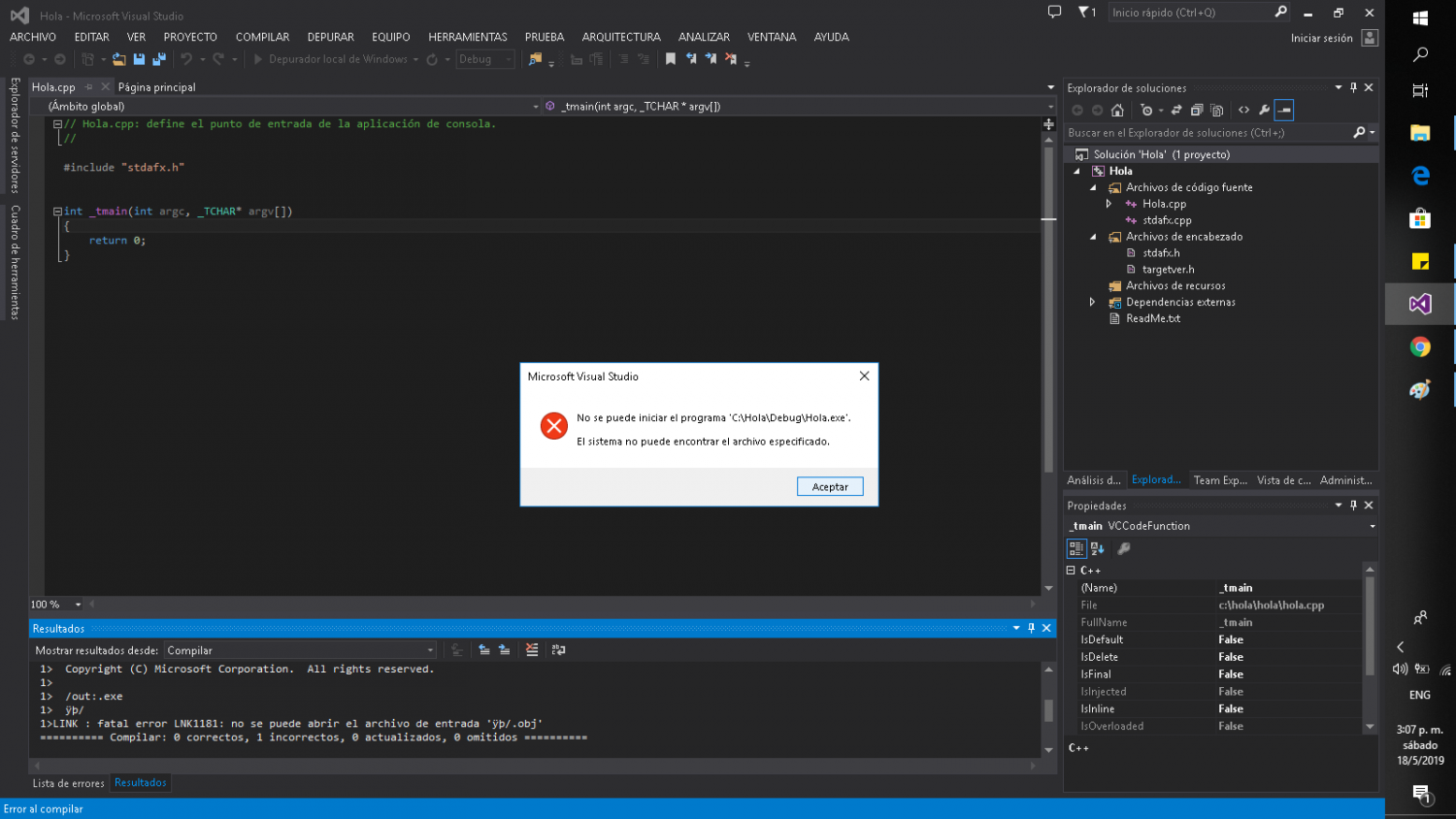Screen dimensions: 1456x819
Task: Open Google Chrome from the taskbar
Action: pos(1420,347)
